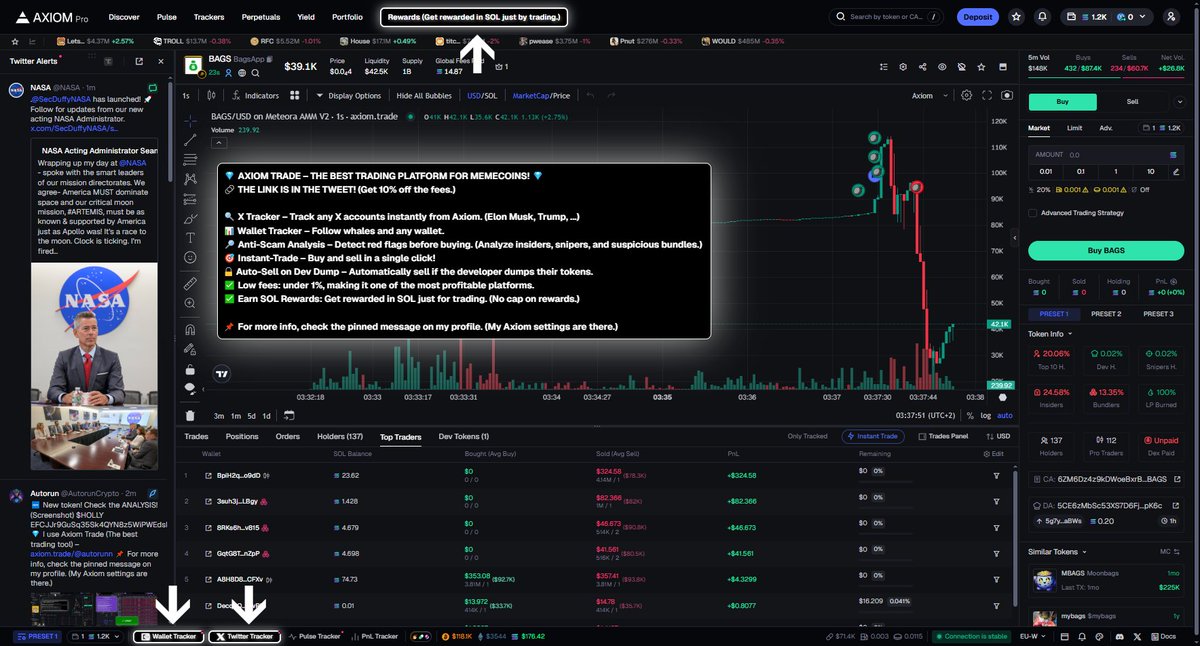The width and height of the screenshot is (1200, 646).
Task: Click the AMOUNT input field
Action: [x=1106, y=155]
